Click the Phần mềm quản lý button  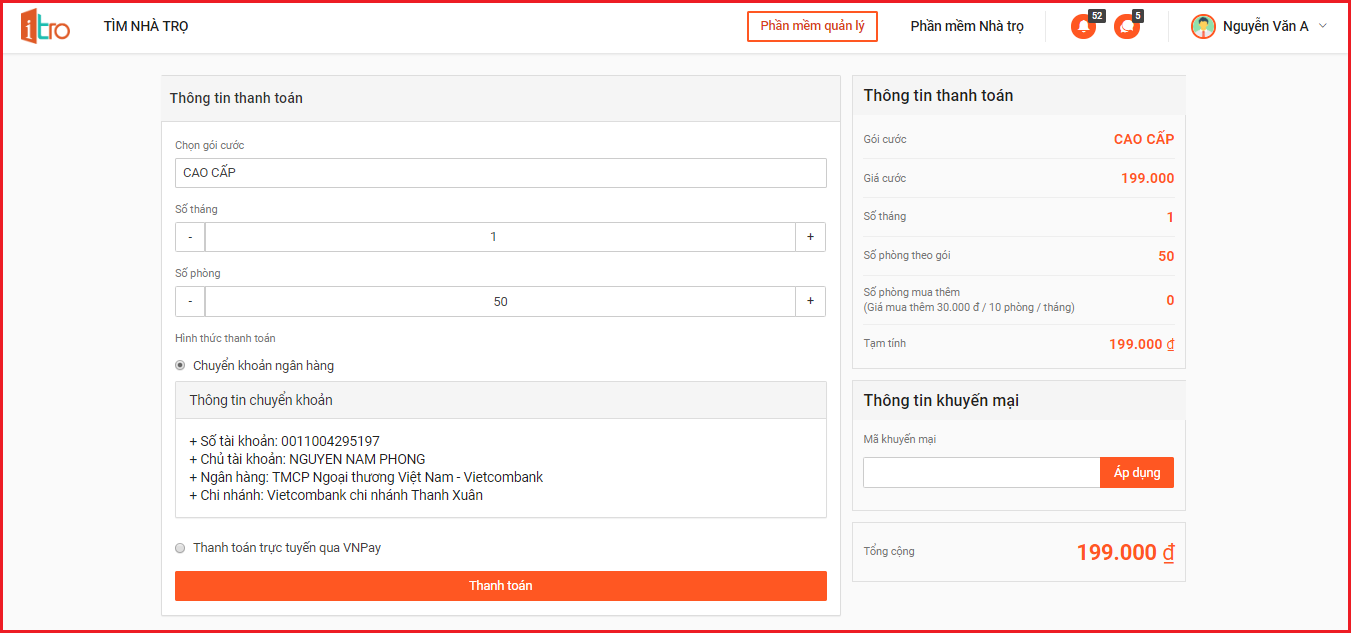pos(812,26)
